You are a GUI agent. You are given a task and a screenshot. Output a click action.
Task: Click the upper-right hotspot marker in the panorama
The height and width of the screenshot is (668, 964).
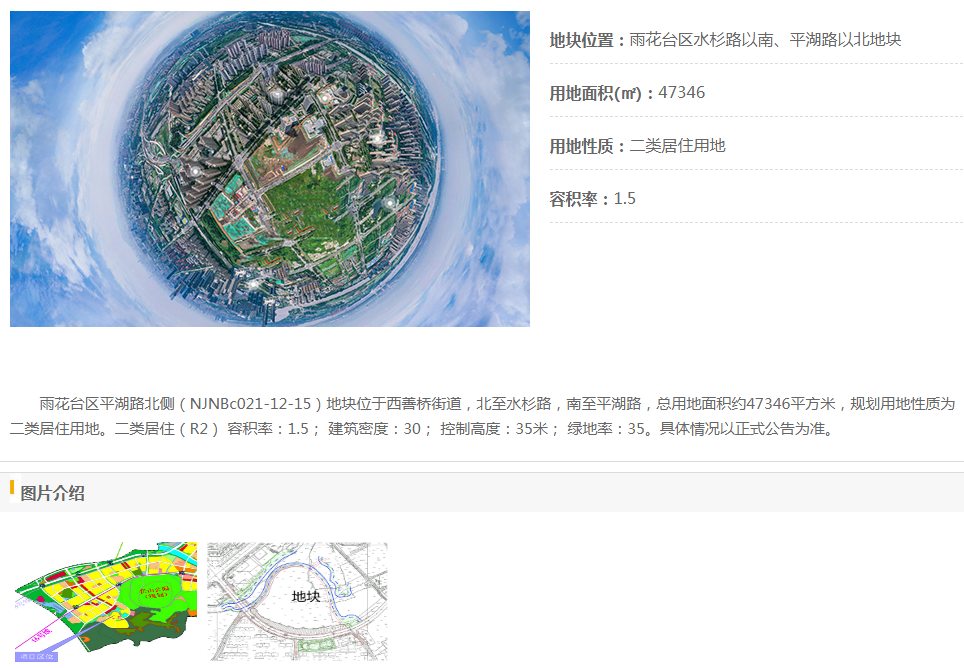click(376, 137)
